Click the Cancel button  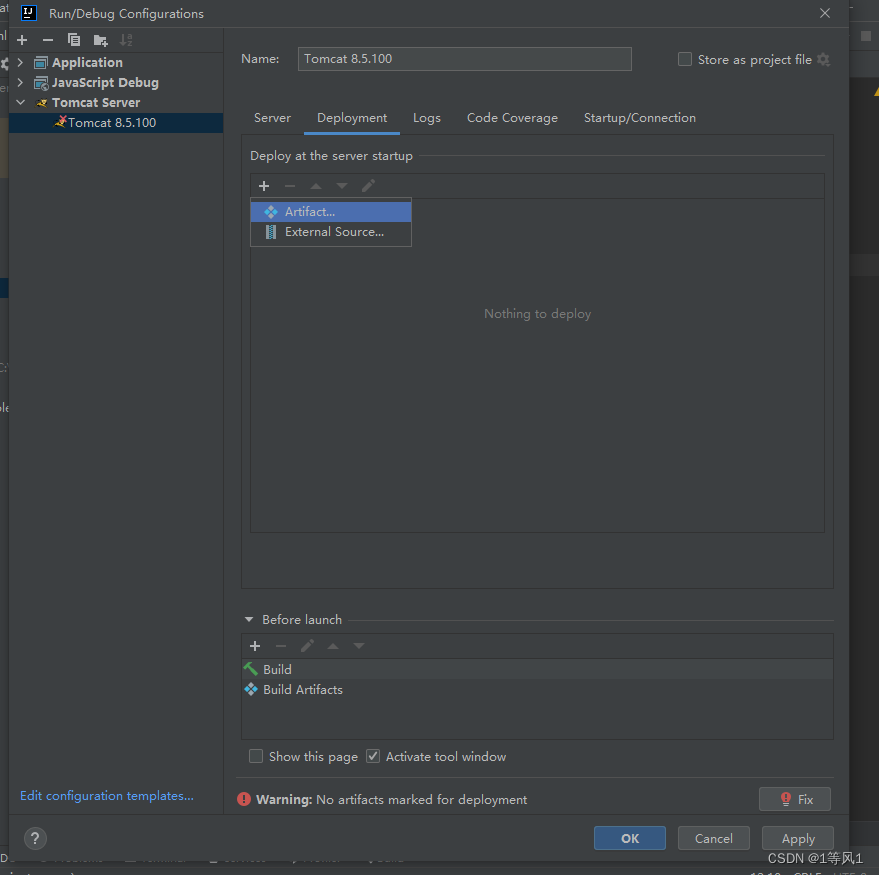point(714,839)
